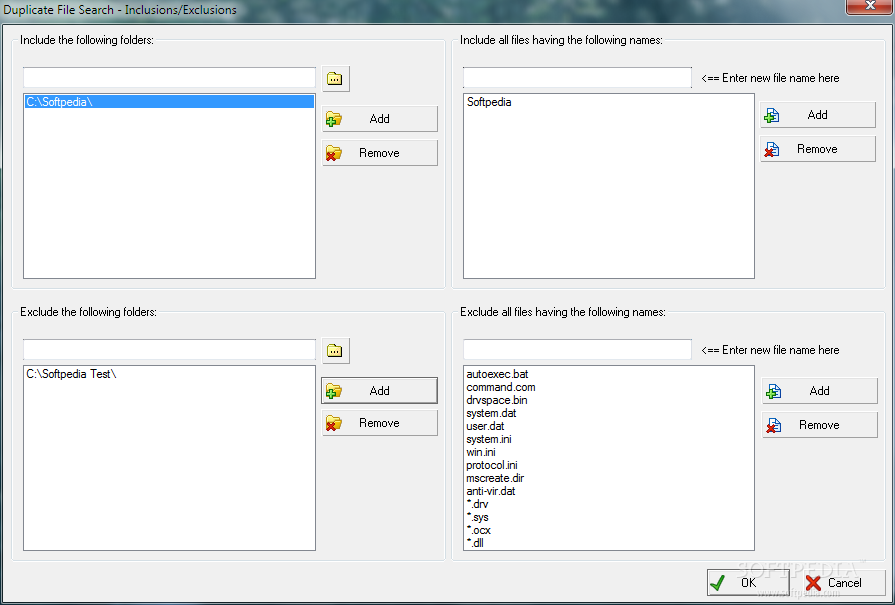This screenshot has width=895, height=605.
Task: Remove folder from the include folders list
Action: click(x=380, y=153)
